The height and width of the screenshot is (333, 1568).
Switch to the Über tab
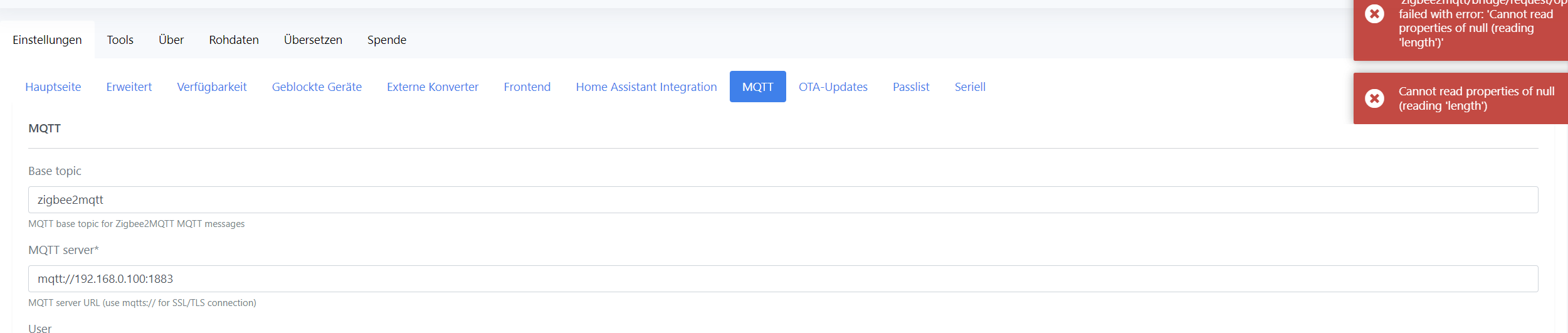(171, 40)
